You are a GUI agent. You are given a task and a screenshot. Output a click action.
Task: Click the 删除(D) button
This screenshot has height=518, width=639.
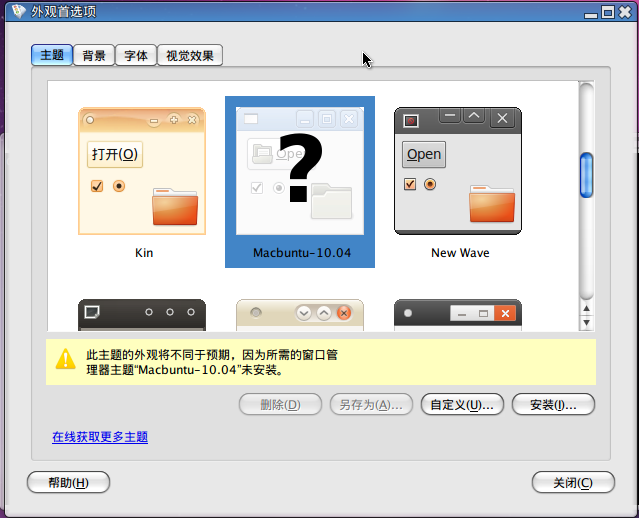click(x=280, y=404)
